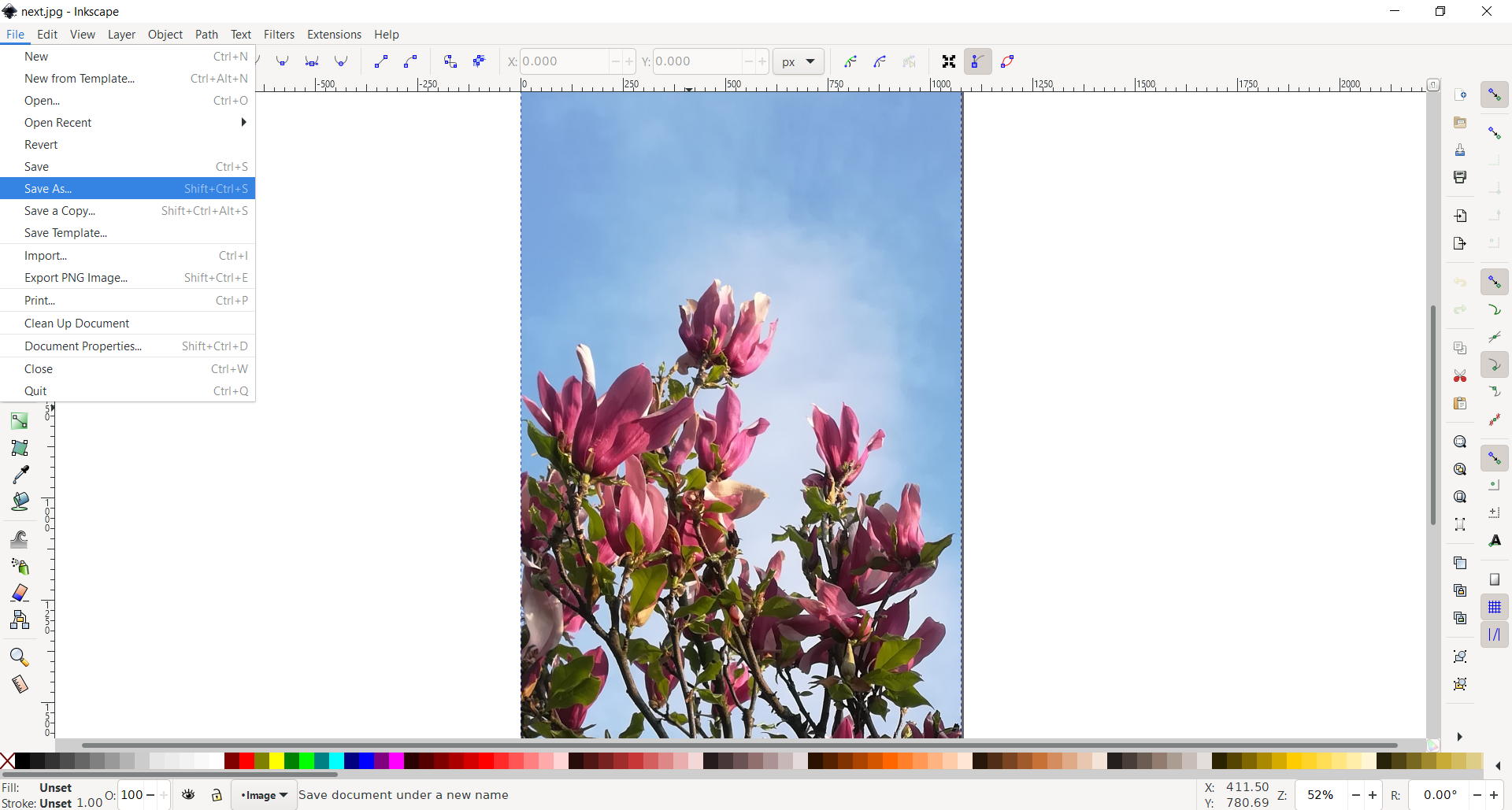Click the zoom percentage field

1321,795
